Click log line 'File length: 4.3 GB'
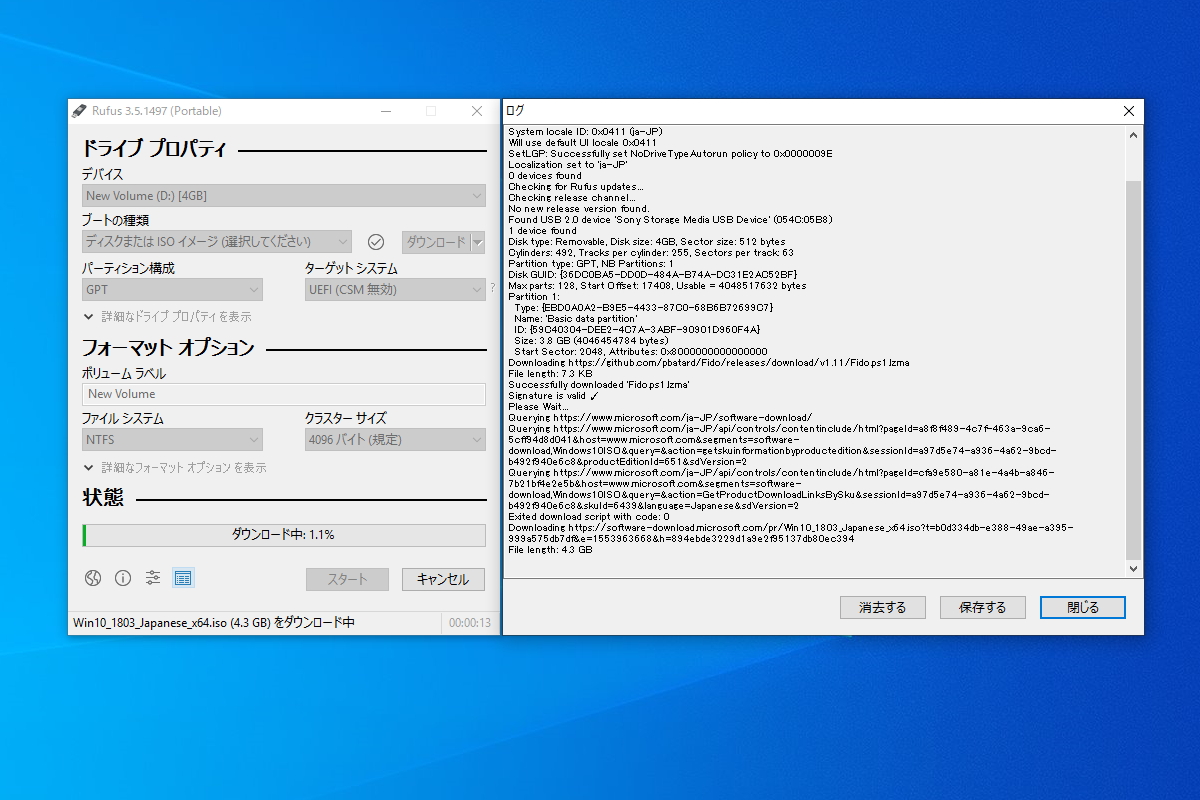 550,549
